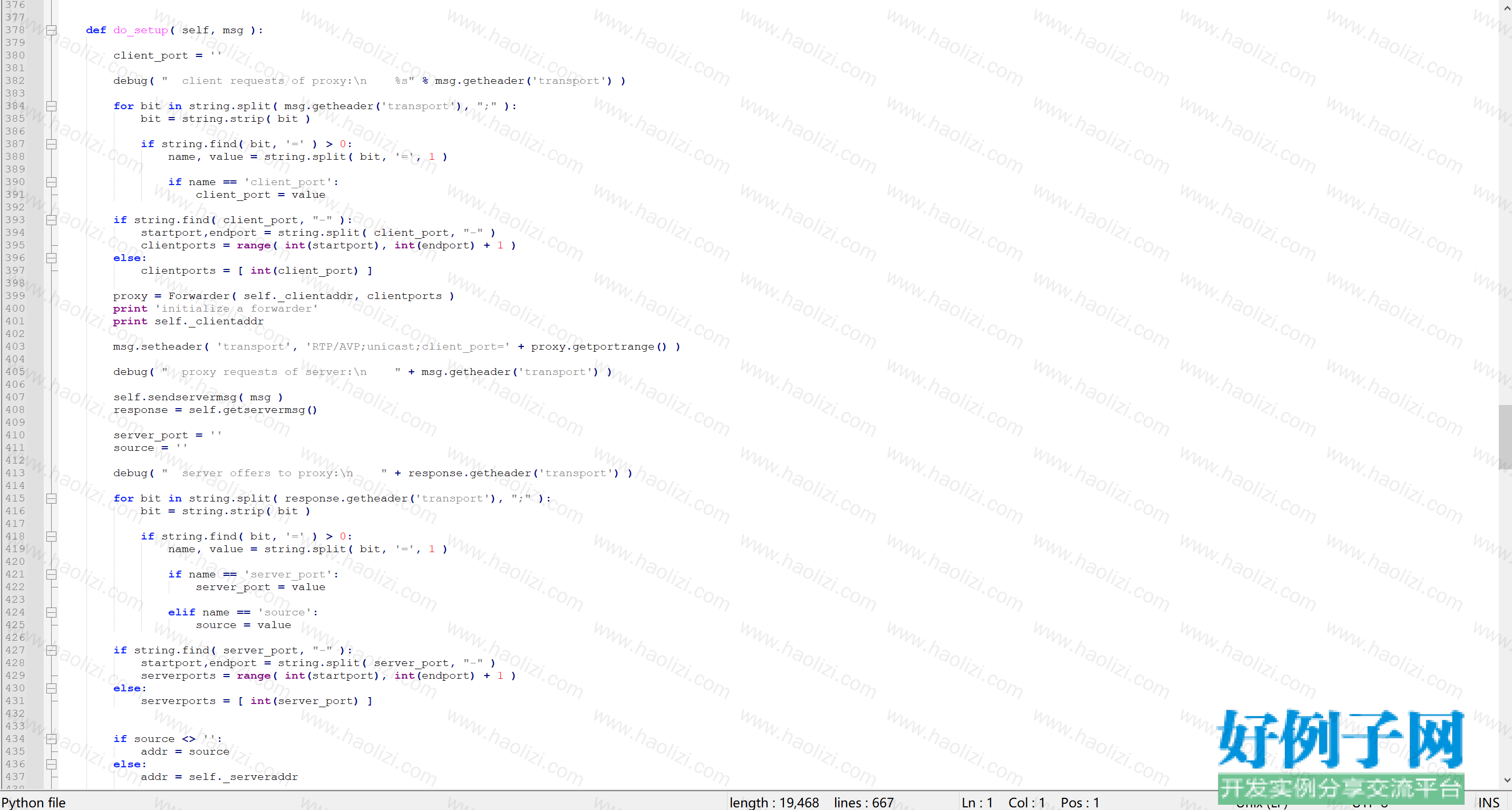Viewport: 1512px width, 810px height.
Task: Collapse the fold marker at line 390
Action: click(52, 182)
